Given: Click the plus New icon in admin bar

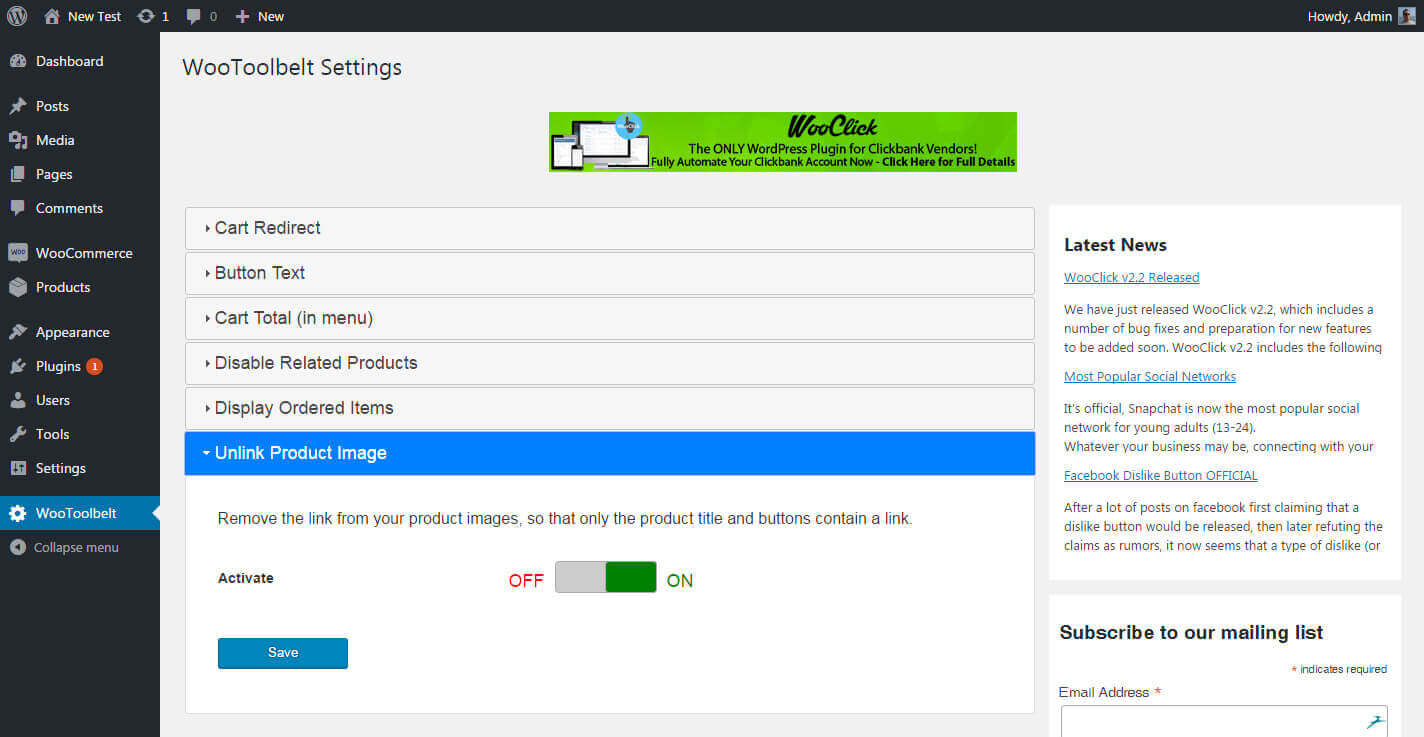Looking at the screenshot, I should (242, 16).
